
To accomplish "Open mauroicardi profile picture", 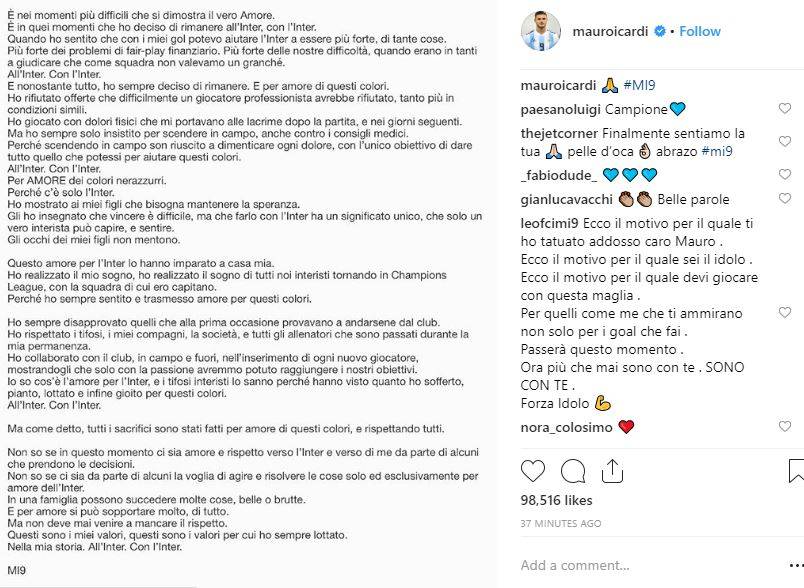I will (x=541, y=32).
